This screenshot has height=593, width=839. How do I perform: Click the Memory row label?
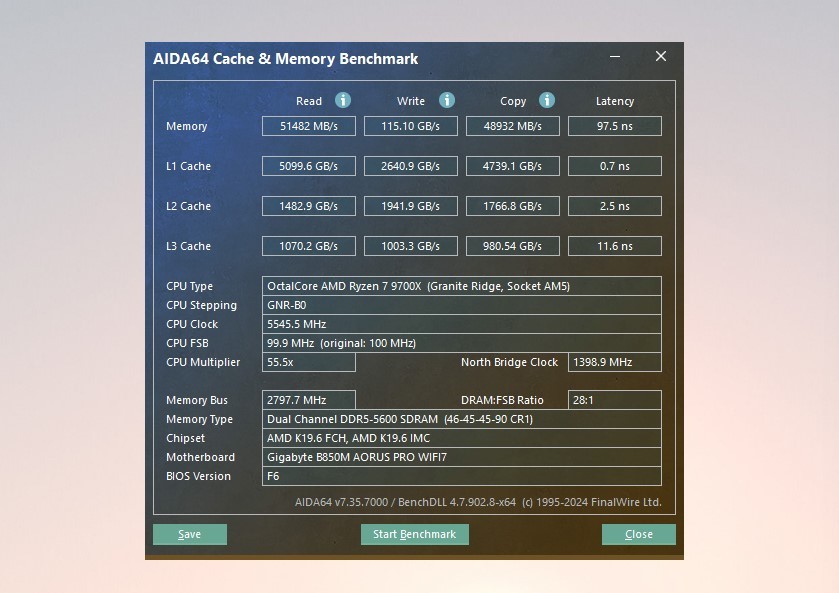click(x=186, y=126)
